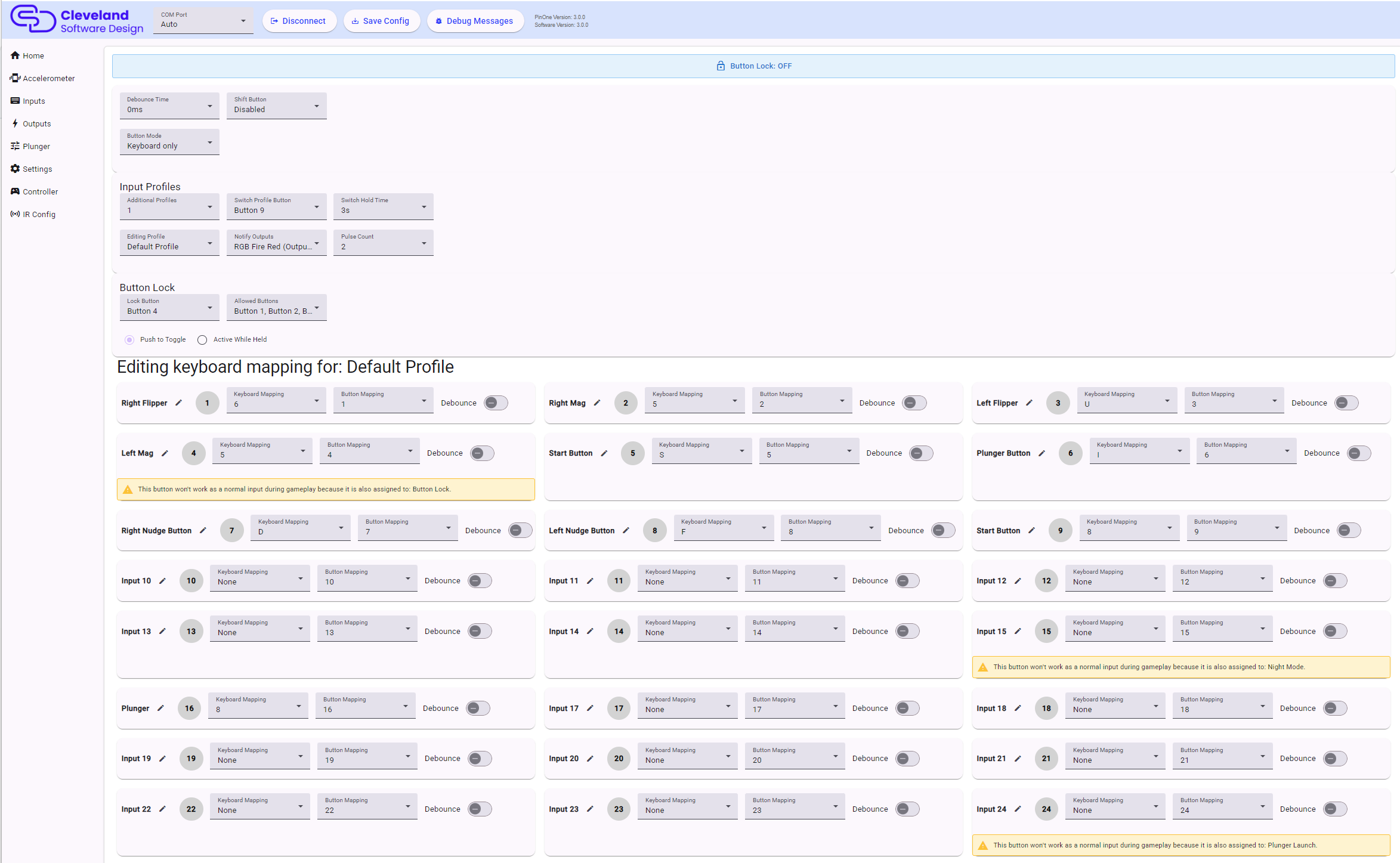Screen dimensions: 1400x863
Task: Select the Active While Held radio option
Action: 202,340
